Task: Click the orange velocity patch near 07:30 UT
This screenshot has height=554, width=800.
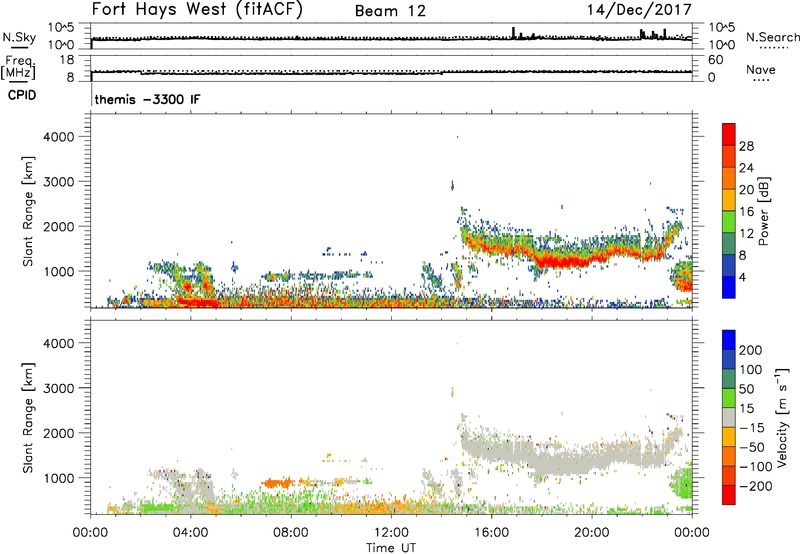Action: (277, 483)
